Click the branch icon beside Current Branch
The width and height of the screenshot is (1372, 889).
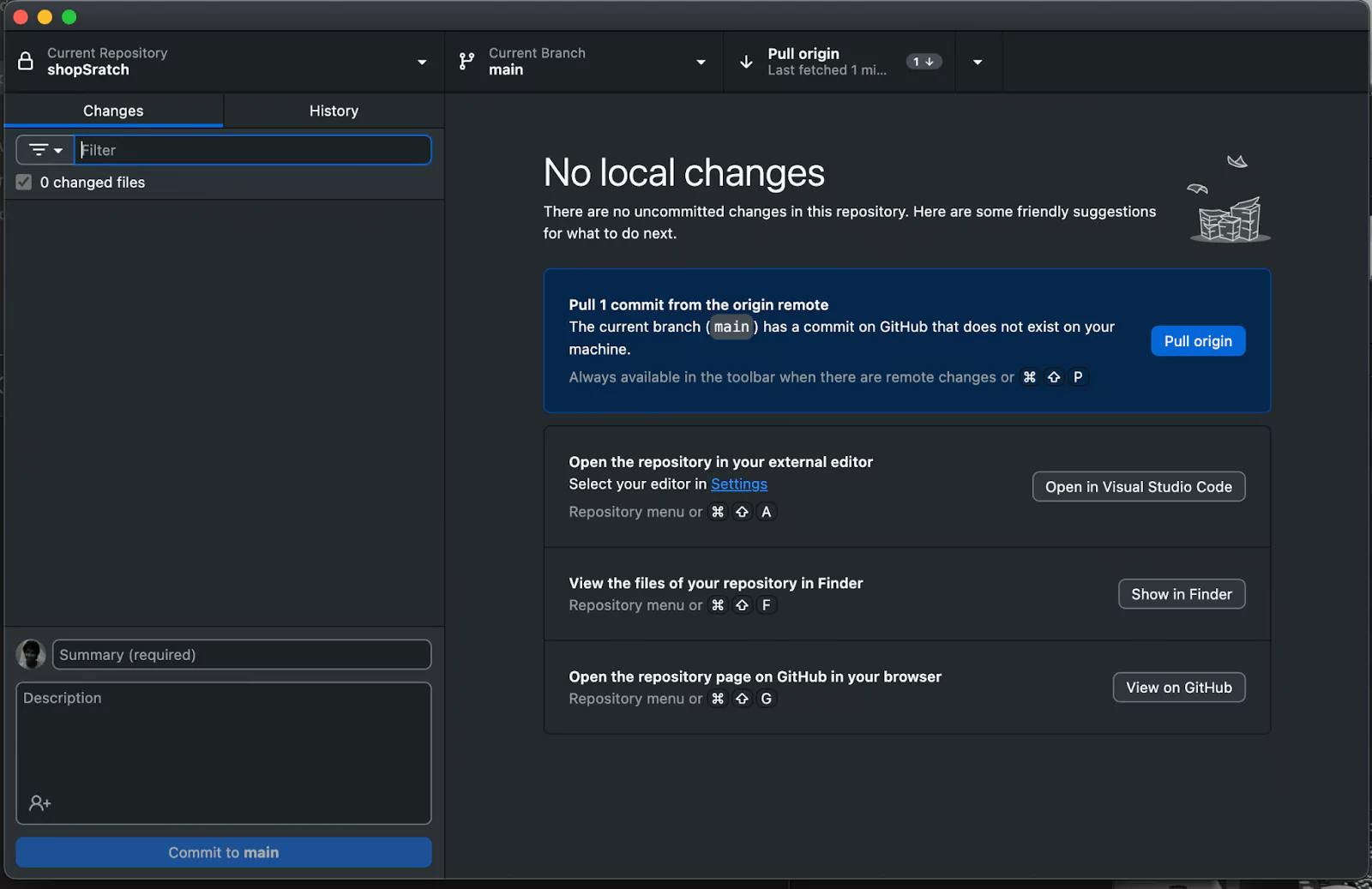click(466, 61)
